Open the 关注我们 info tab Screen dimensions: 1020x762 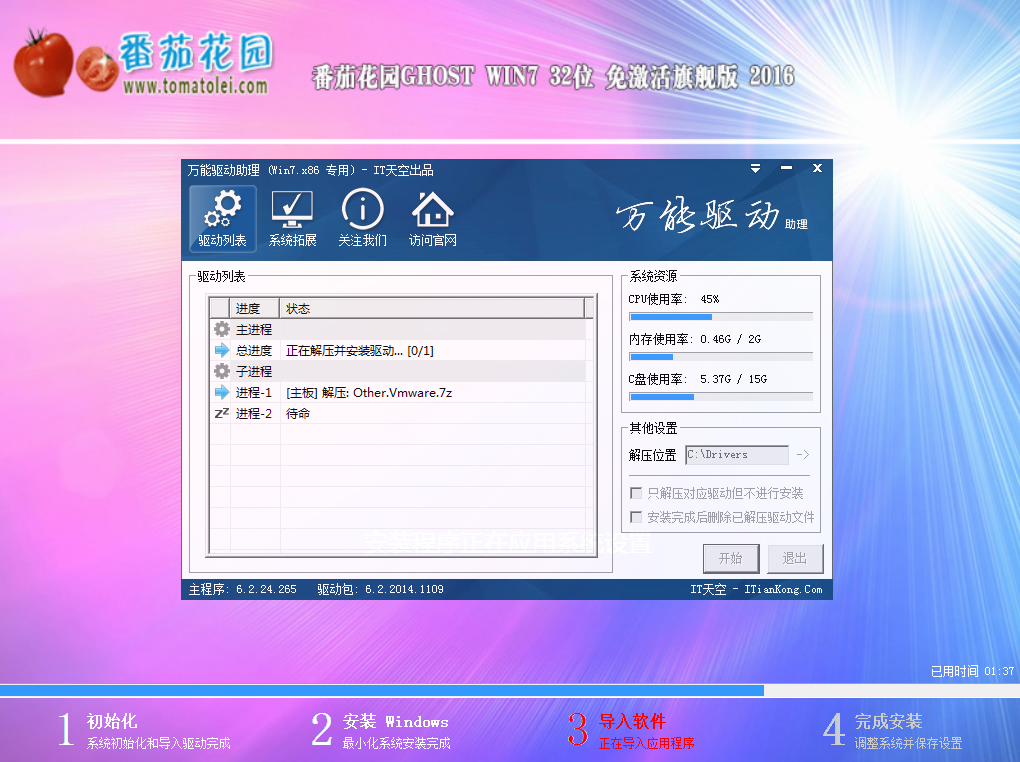point(362,219)
